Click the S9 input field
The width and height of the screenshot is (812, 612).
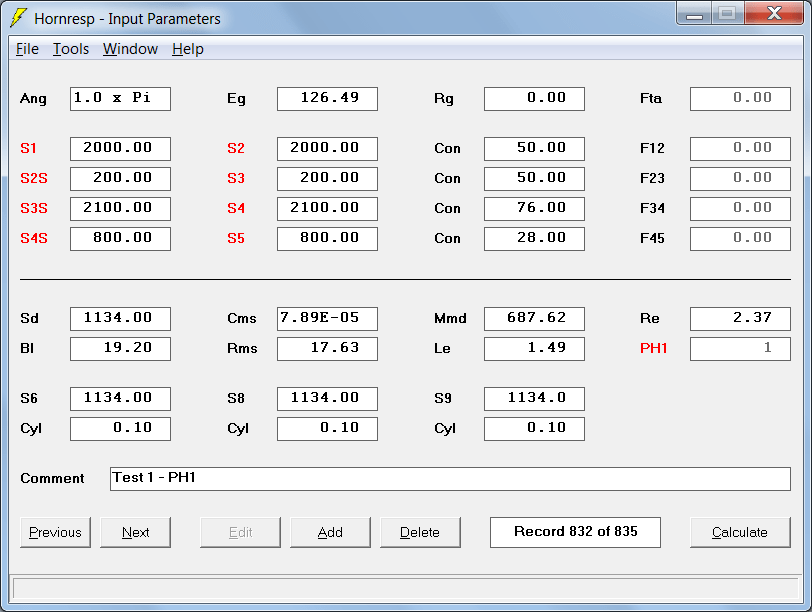pyautogui.click(x=534, y=399)
